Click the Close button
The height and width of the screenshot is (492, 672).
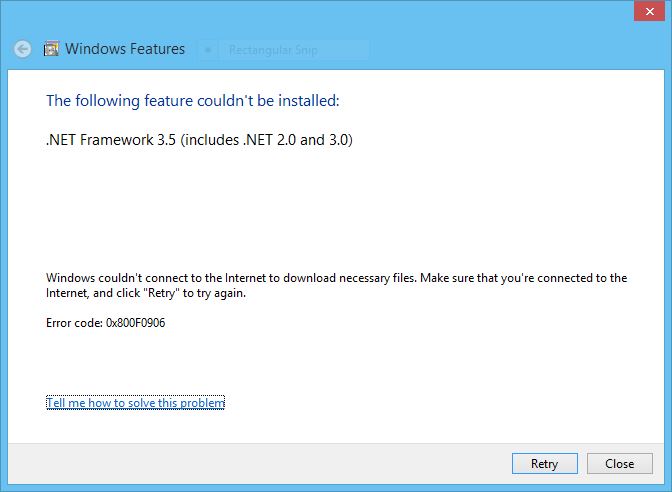point(620,464)
